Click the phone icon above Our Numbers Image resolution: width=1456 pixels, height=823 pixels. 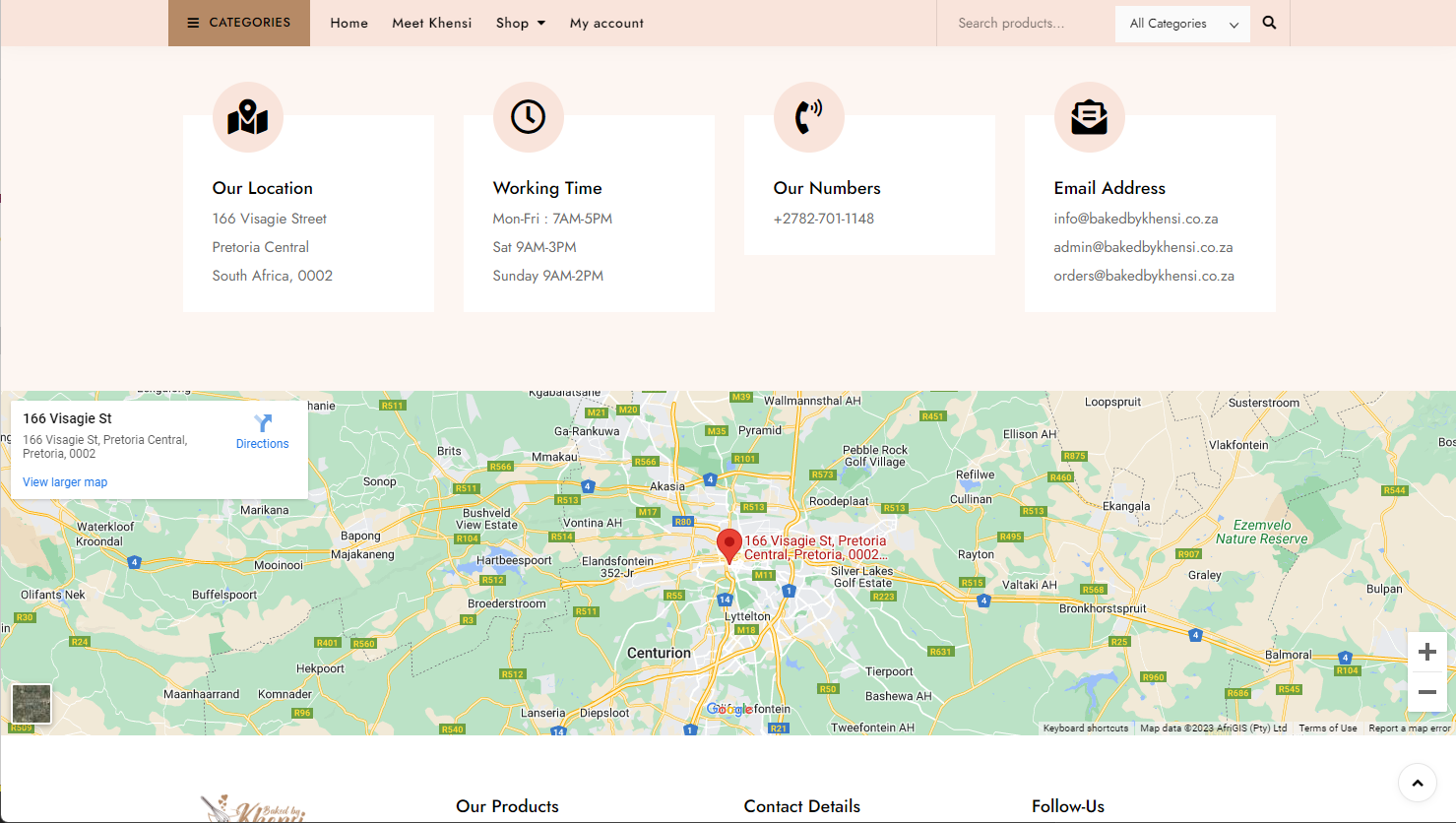point(809,117)
